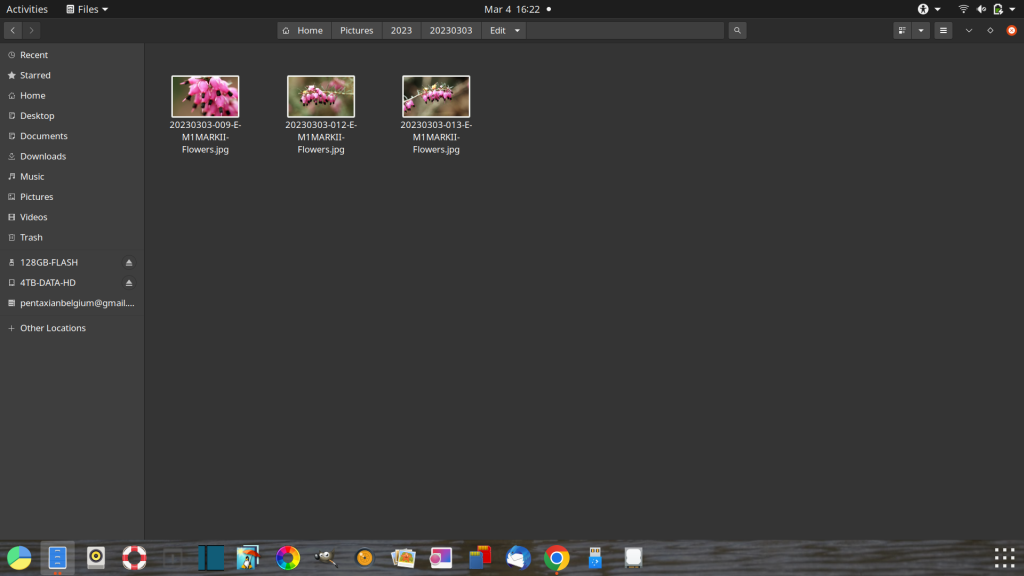Launch GIMP from the dock
1024x576 pixels.
click(326, 558)
